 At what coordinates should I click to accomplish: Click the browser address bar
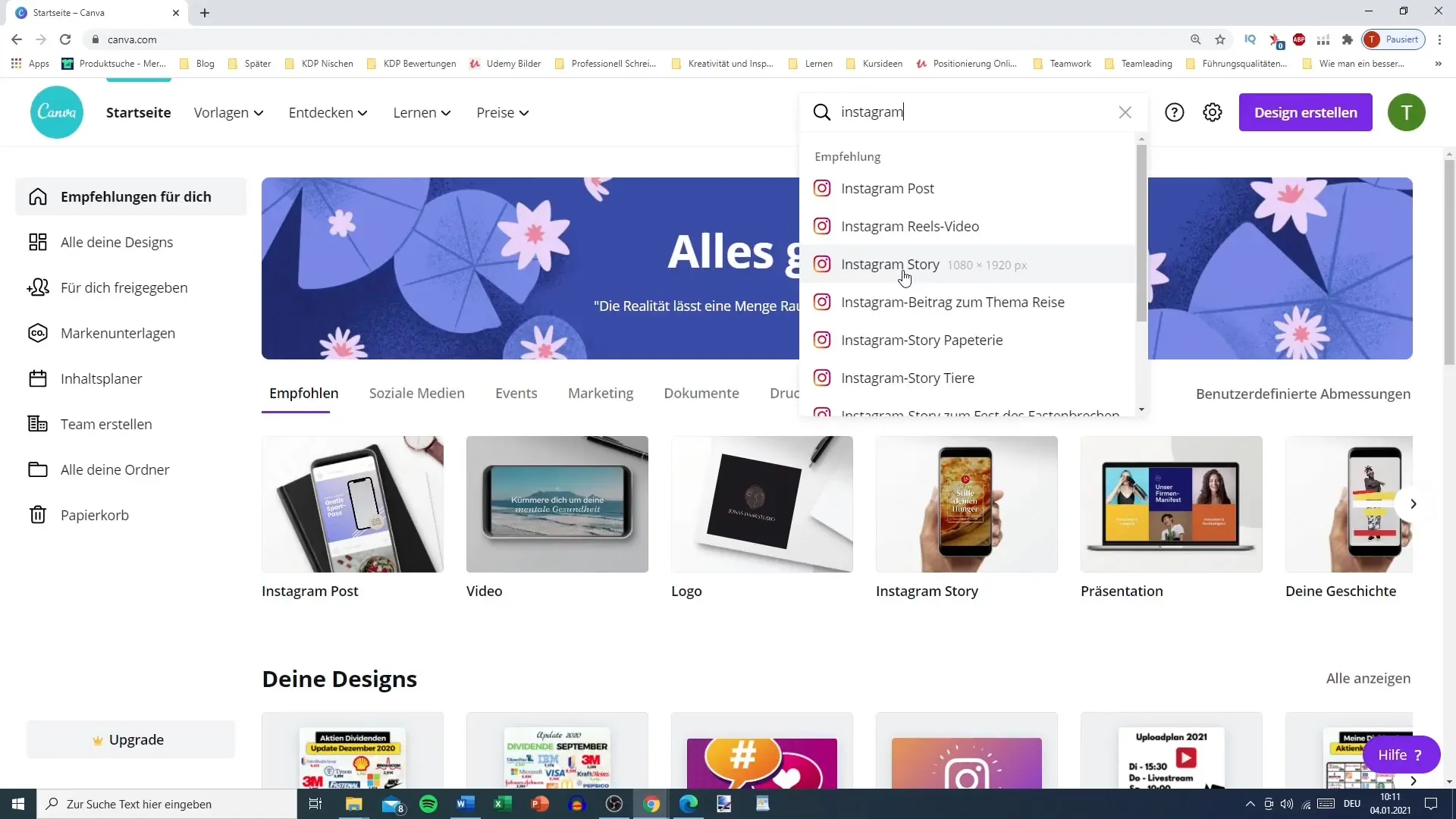[637, 39]
